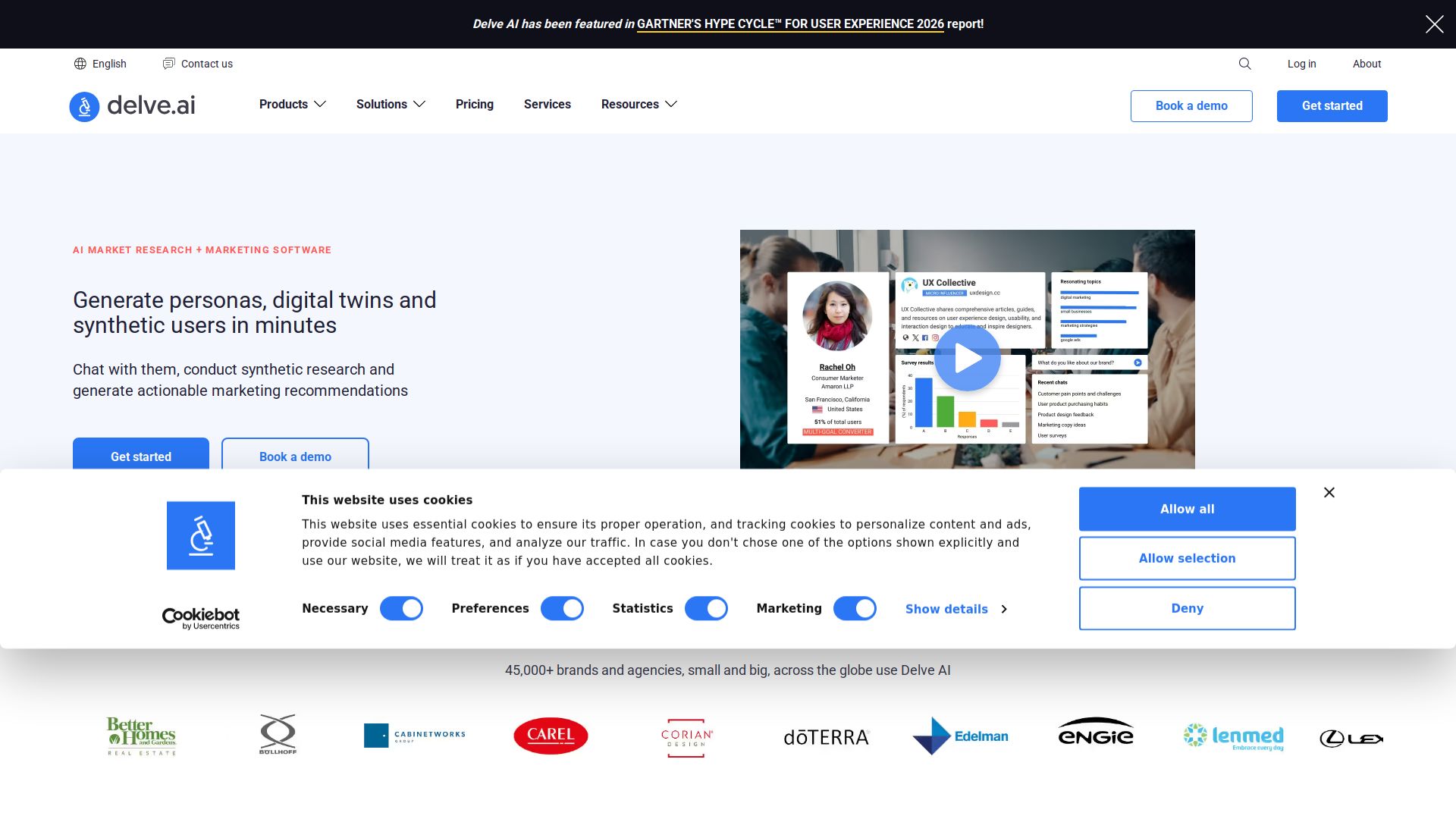The image size is (1456, 819).
Task: Click the This website uses cookies heading
Action: click(387, 500)
